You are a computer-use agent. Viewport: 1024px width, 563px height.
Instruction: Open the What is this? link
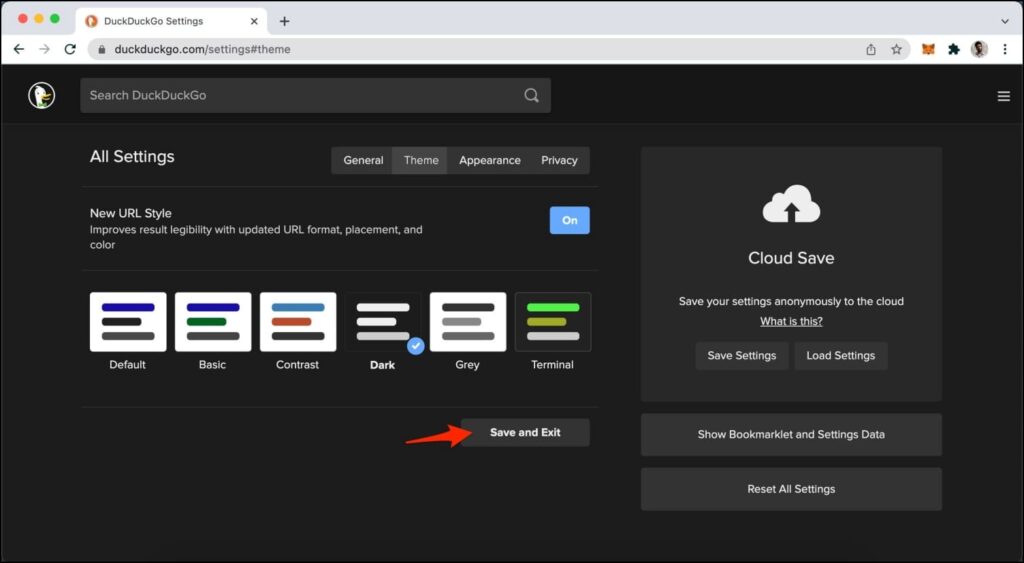tap(791, 321)
